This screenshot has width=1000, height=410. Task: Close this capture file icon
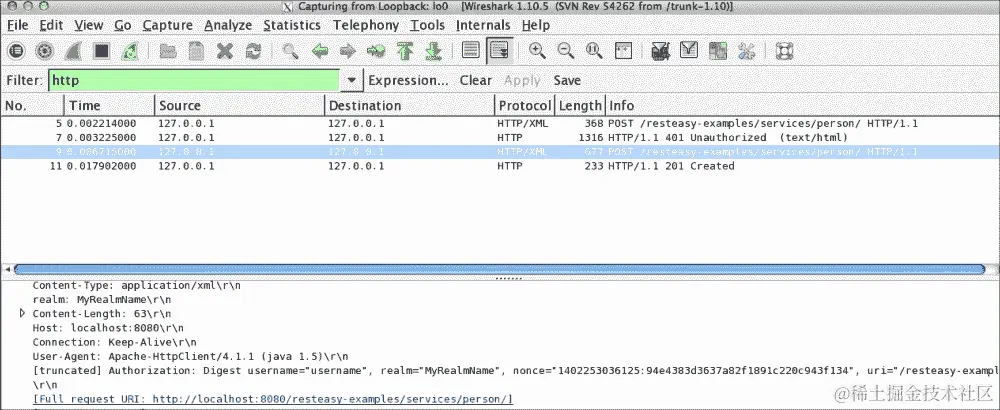click(x=224, y=50)
